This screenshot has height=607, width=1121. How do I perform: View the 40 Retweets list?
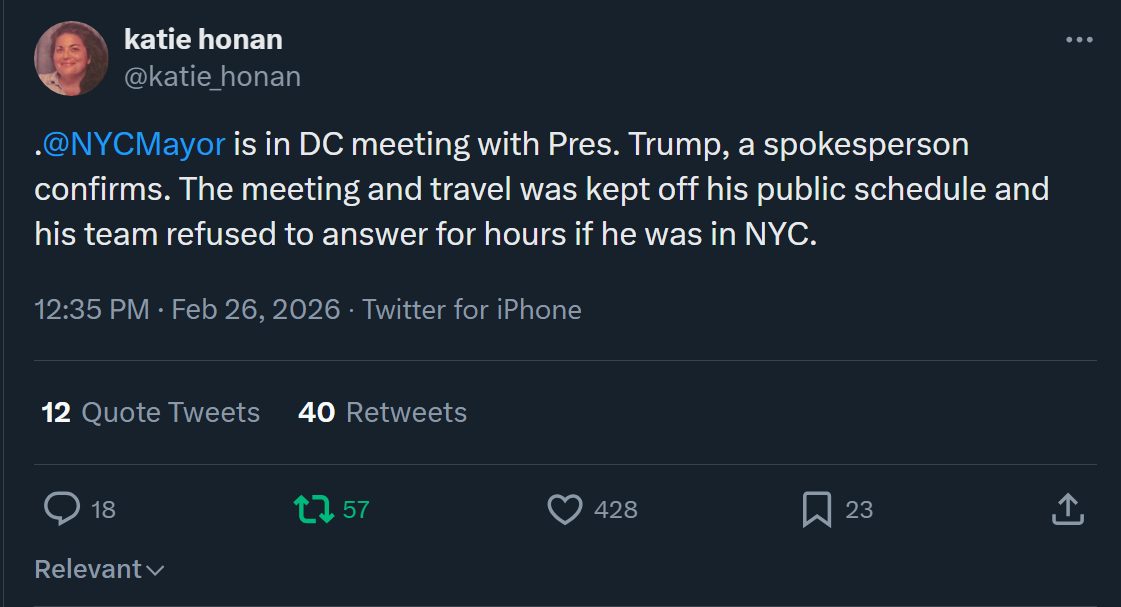382,412
